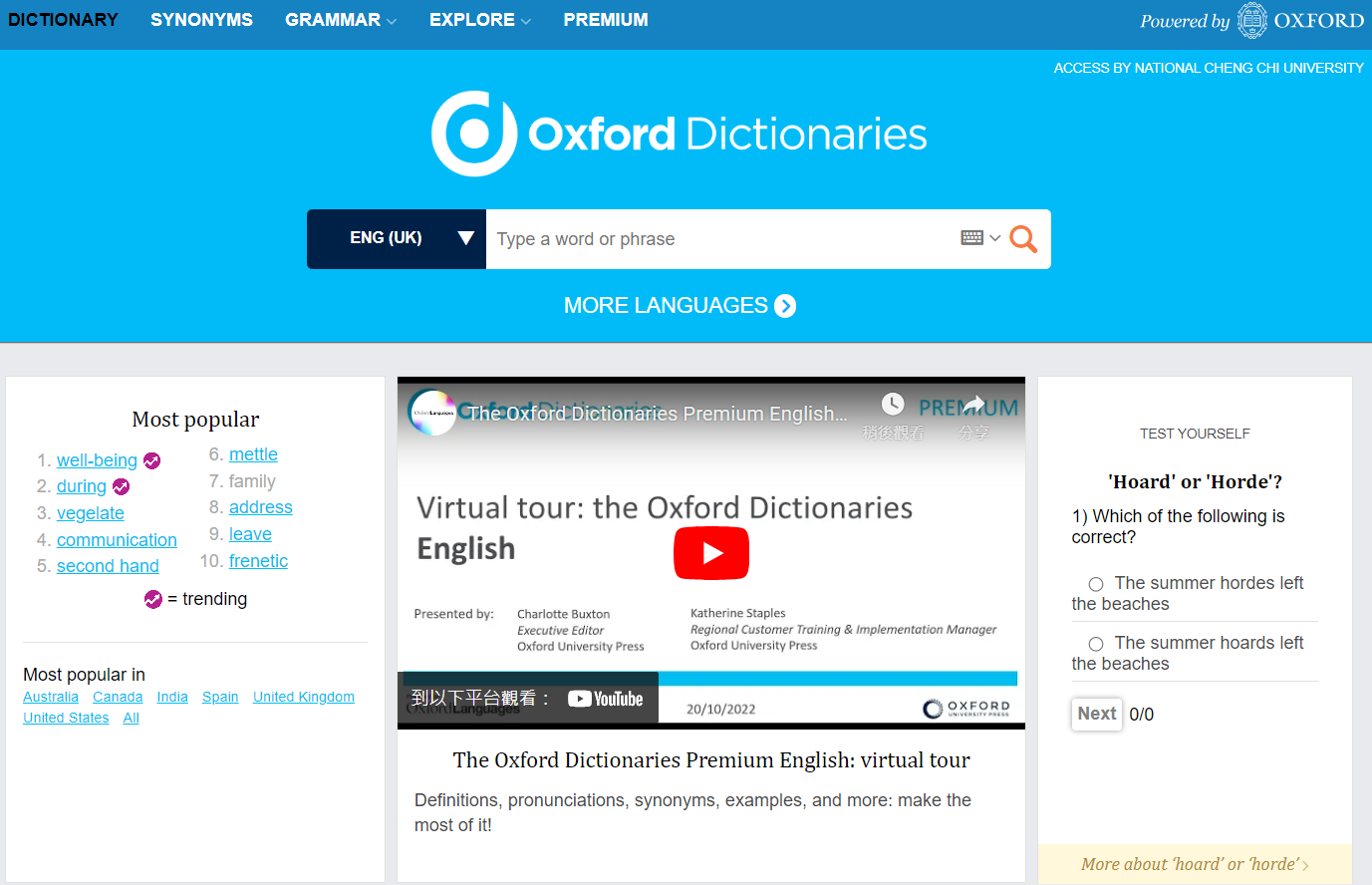Screen dimensions: 1372x885
Task: Open the 'leave' word link
Action: [x=250, y=534]
